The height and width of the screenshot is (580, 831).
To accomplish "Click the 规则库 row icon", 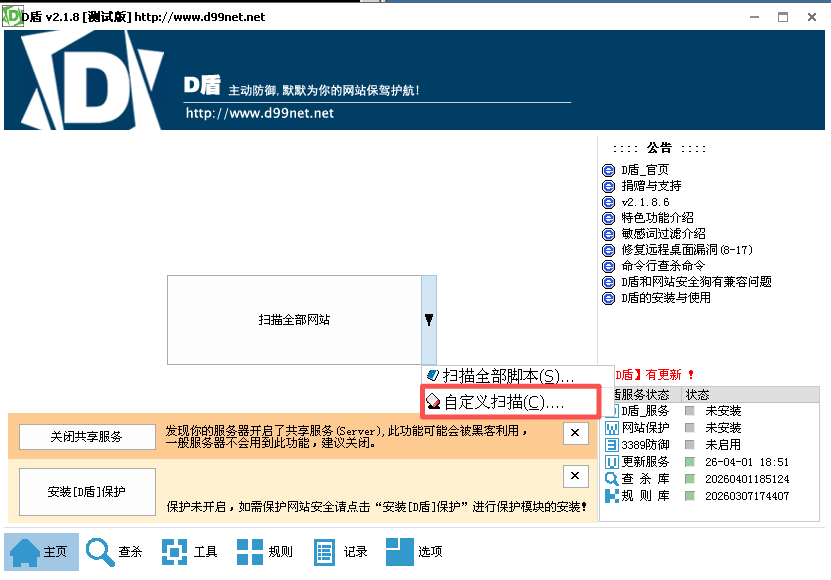I will [612, 496].
